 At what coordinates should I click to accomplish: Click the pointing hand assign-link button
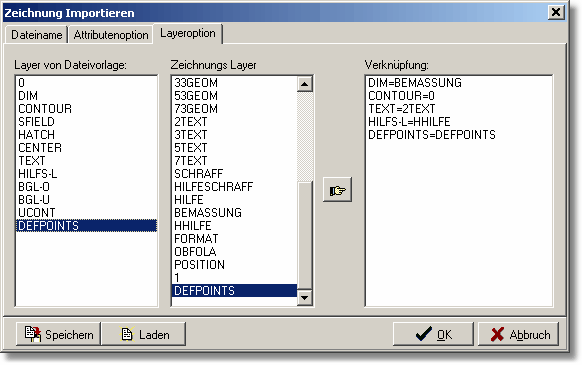coord(337,190)
